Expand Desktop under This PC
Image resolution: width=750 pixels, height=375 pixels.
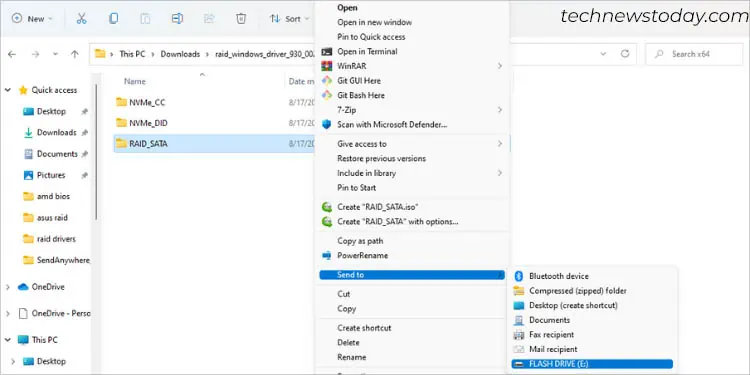click(13, 361)
